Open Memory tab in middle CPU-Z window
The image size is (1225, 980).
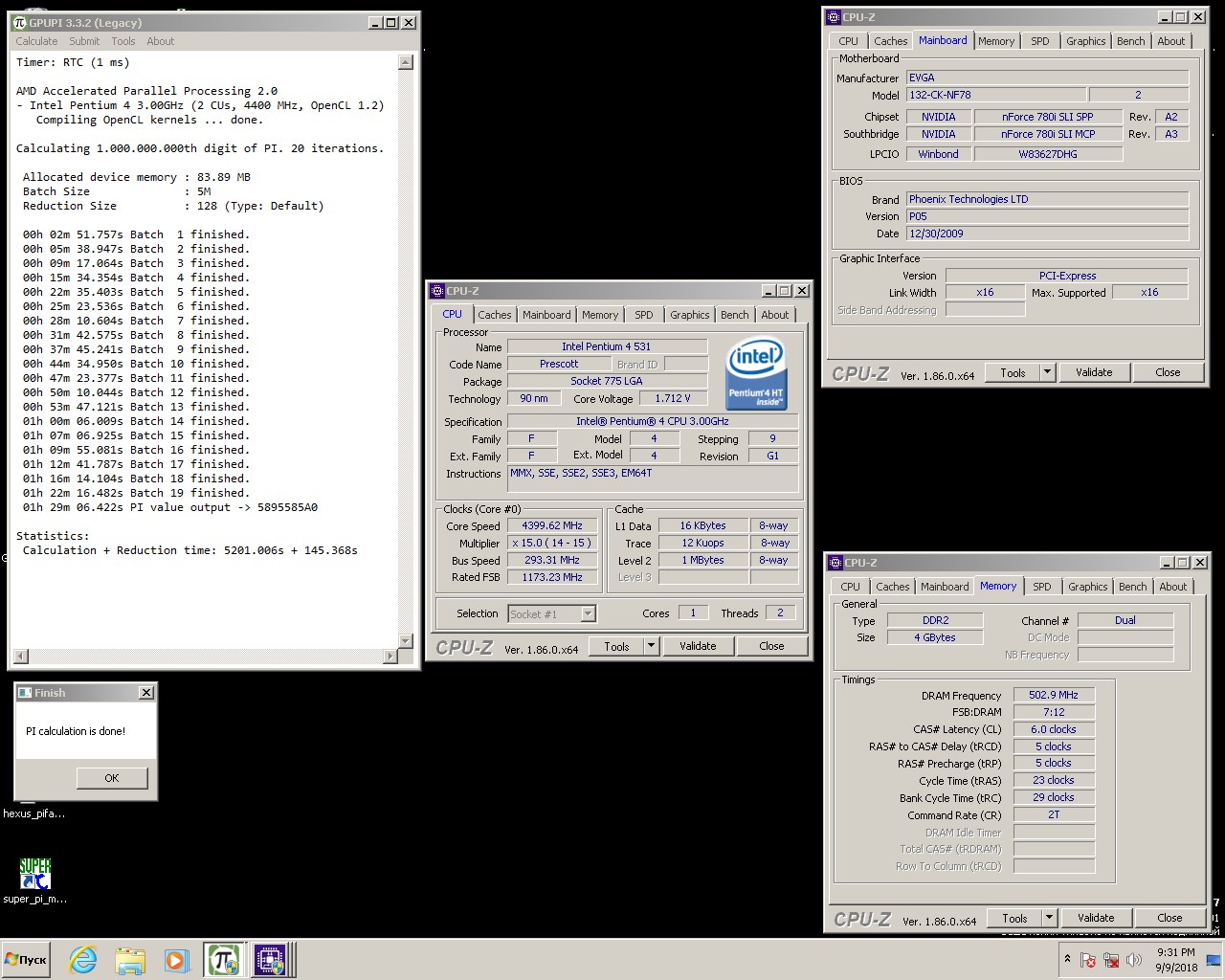[x=600, y=315]
